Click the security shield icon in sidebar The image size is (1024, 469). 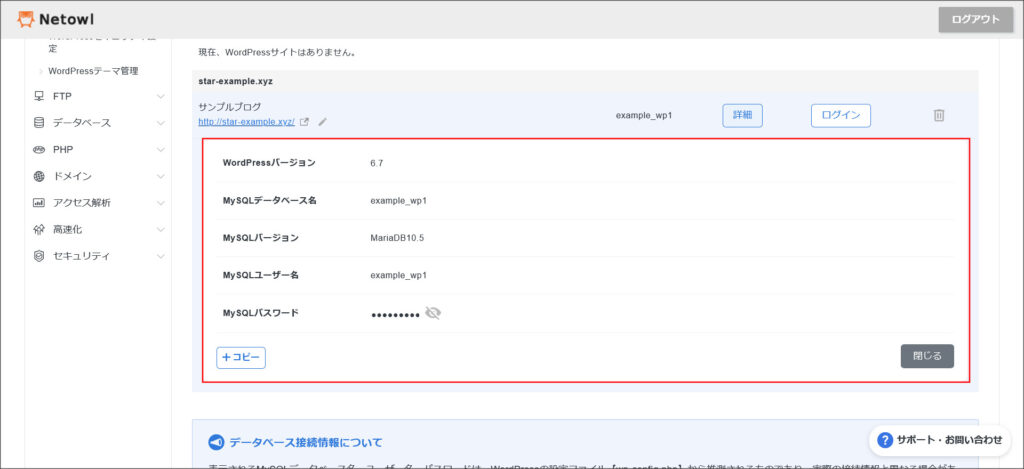pos(39,257)
